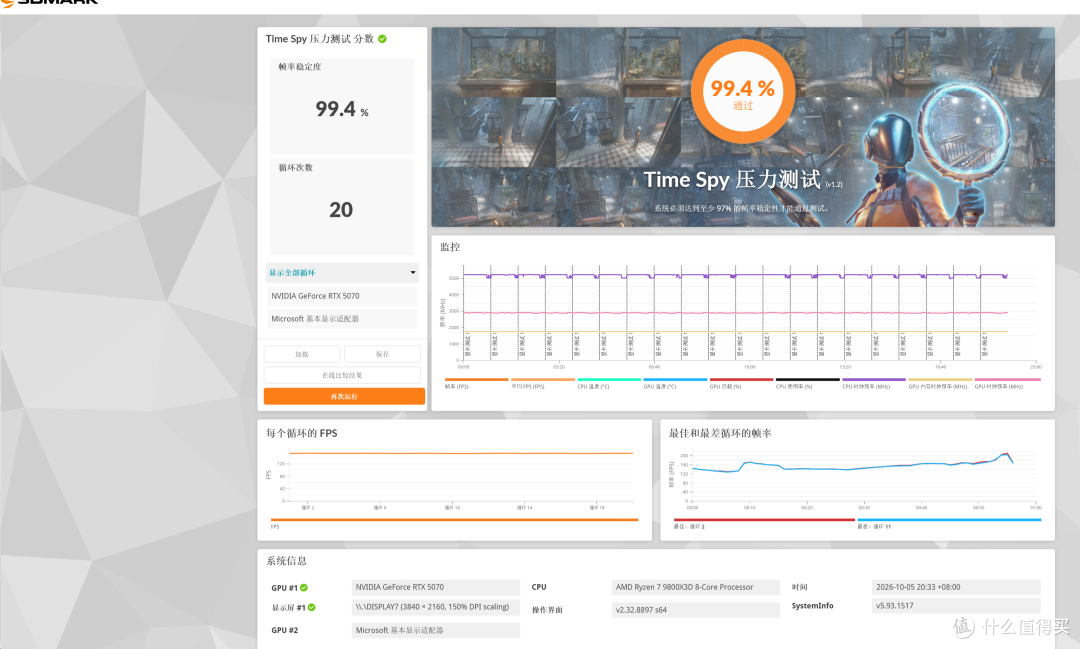This screenshot has width=1080, height=649.
Task: Click GPU #2 value Microsoft 基本显示适配器
Action: click(435, 630)
